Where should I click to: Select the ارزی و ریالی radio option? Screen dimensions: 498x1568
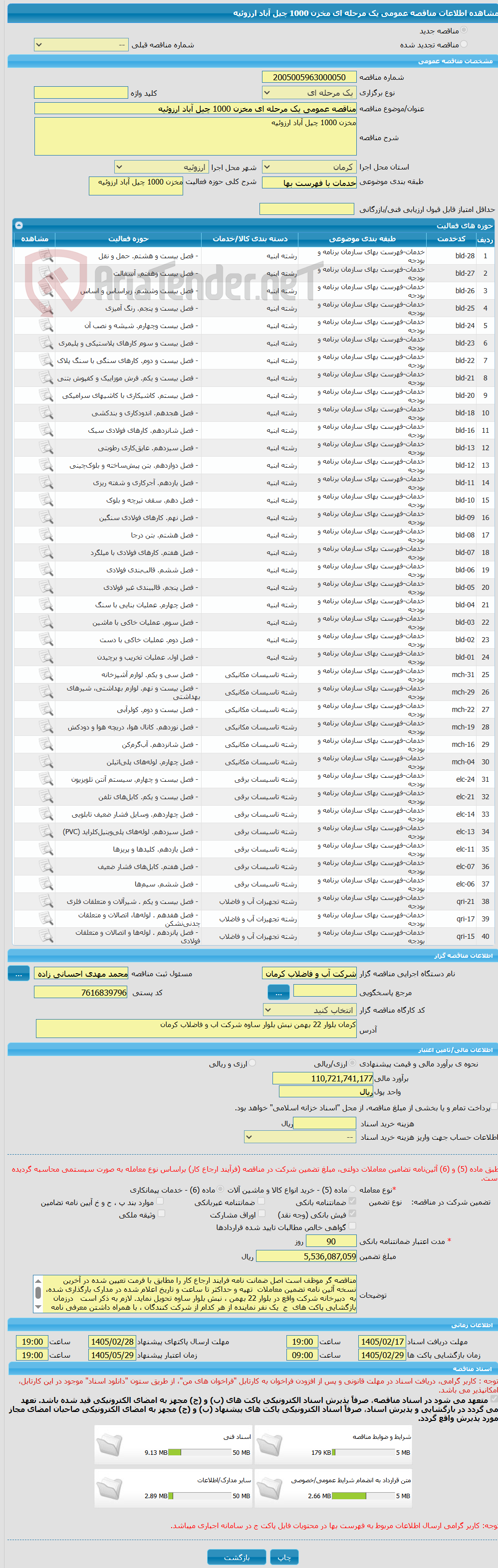(252, 1063)
